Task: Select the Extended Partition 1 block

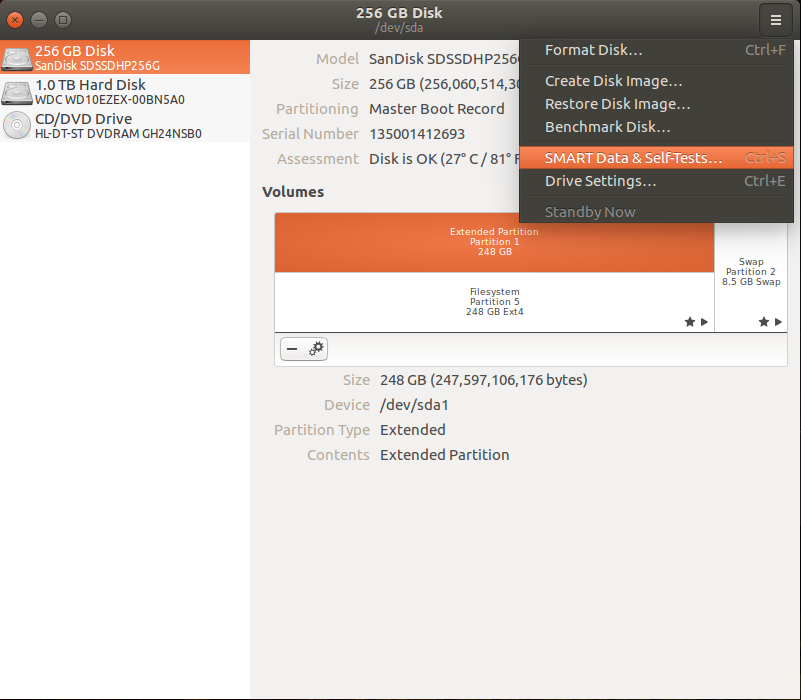Action: coord(494,242)
